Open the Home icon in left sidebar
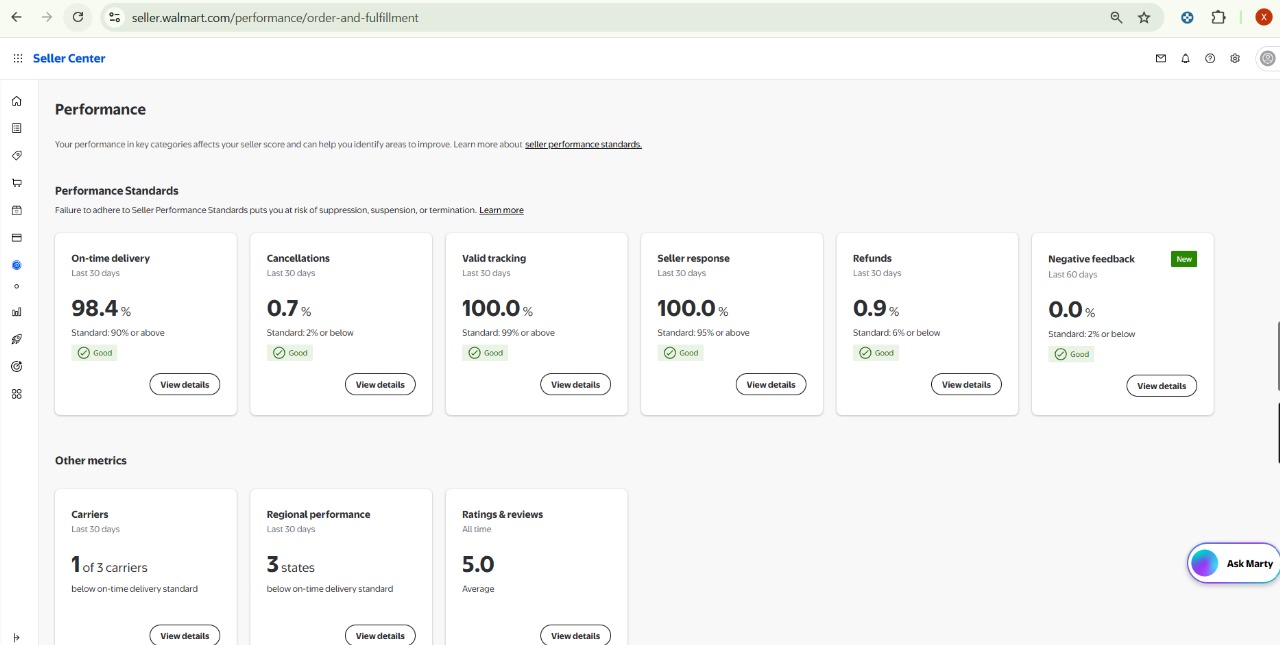 16,101
